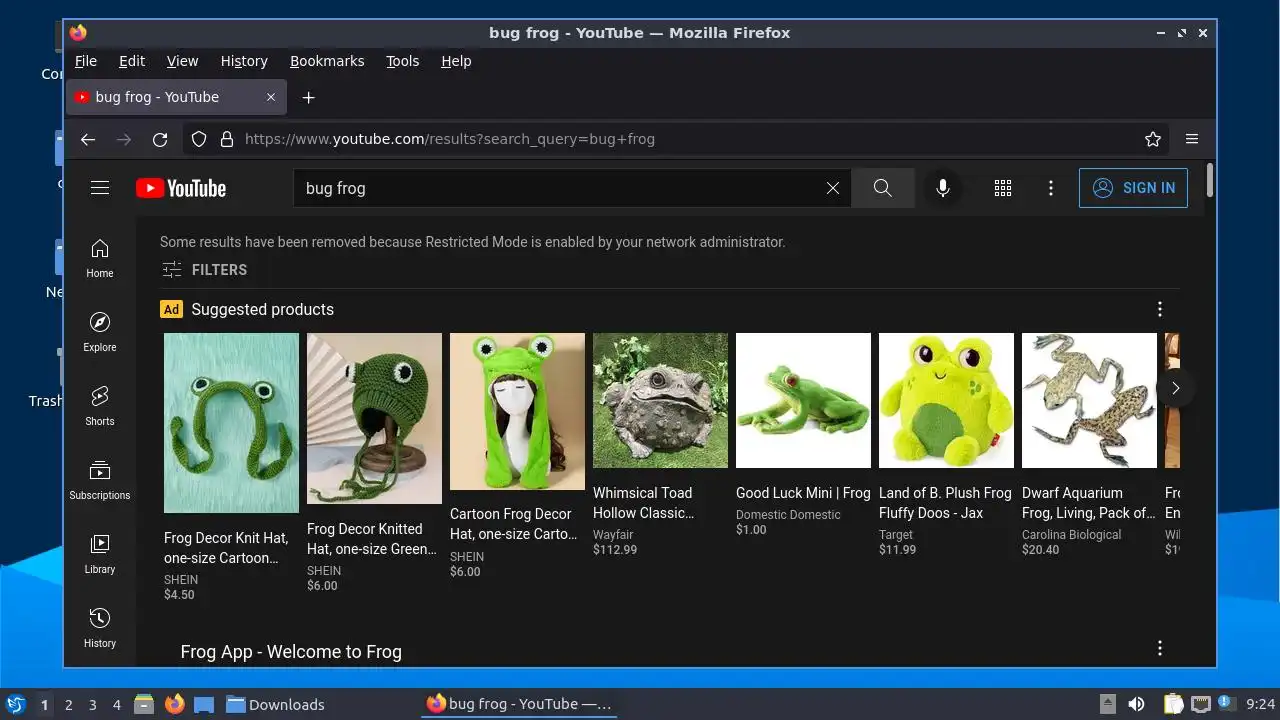1280x720 pixels.
Task: Open Explore in the sidebar
Action: pos(100,332)
